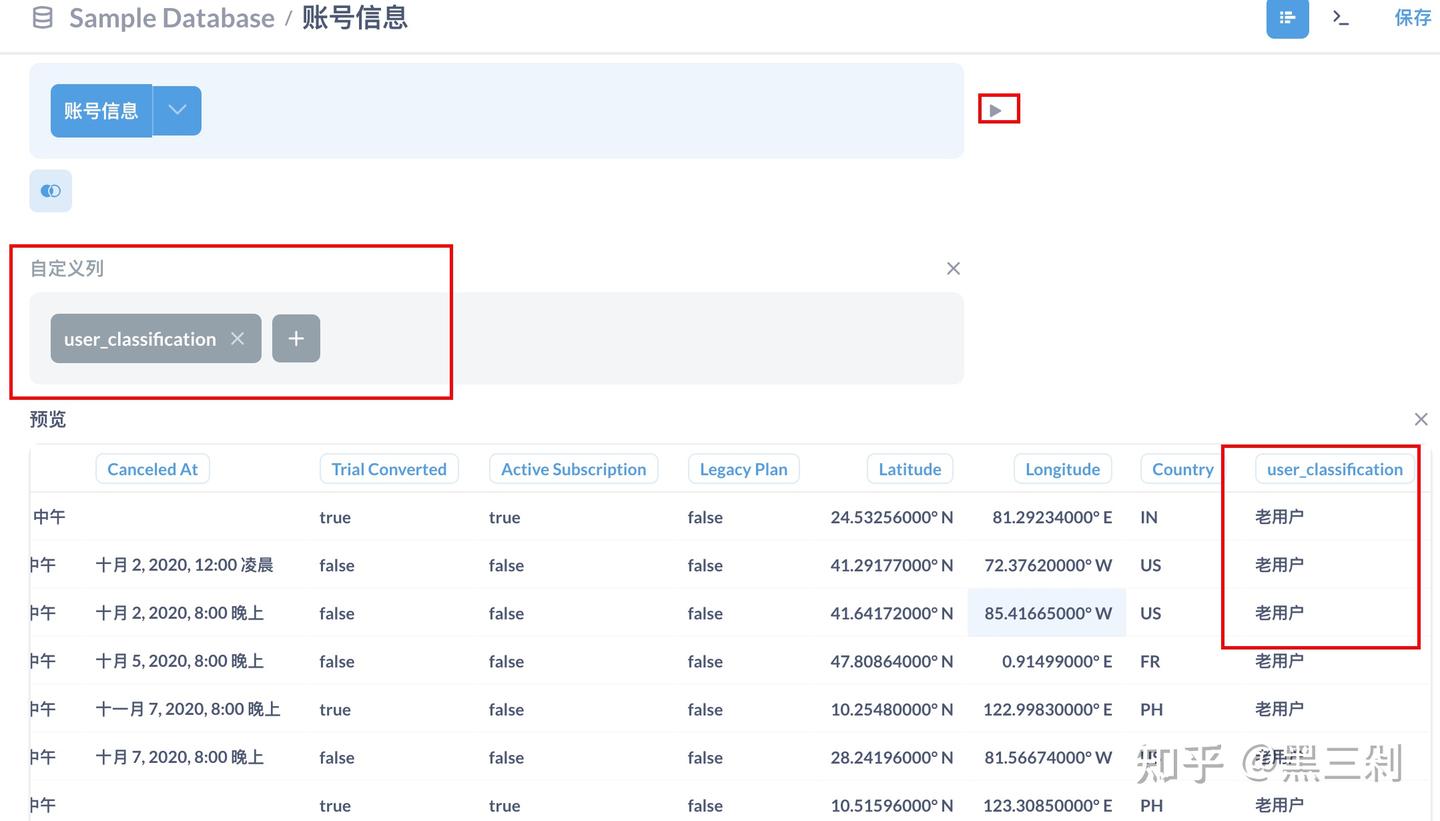1440x821 pixels.
Task: Click the Country column header
Action: pyautogui.click(x=1181, y=468)
